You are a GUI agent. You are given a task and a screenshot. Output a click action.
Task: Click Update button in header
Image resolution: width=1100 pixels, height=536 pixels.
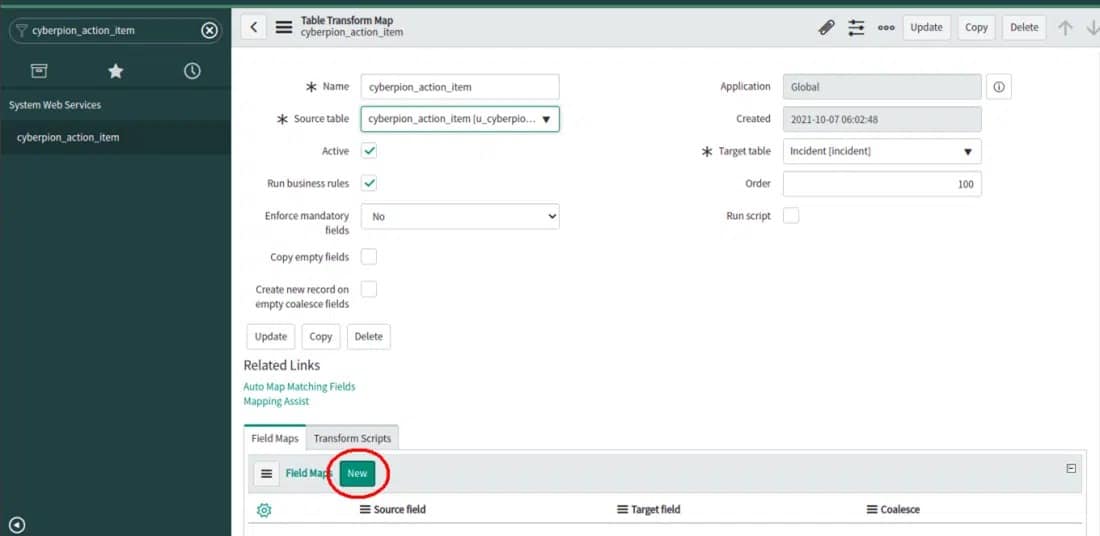click(926, 27)
